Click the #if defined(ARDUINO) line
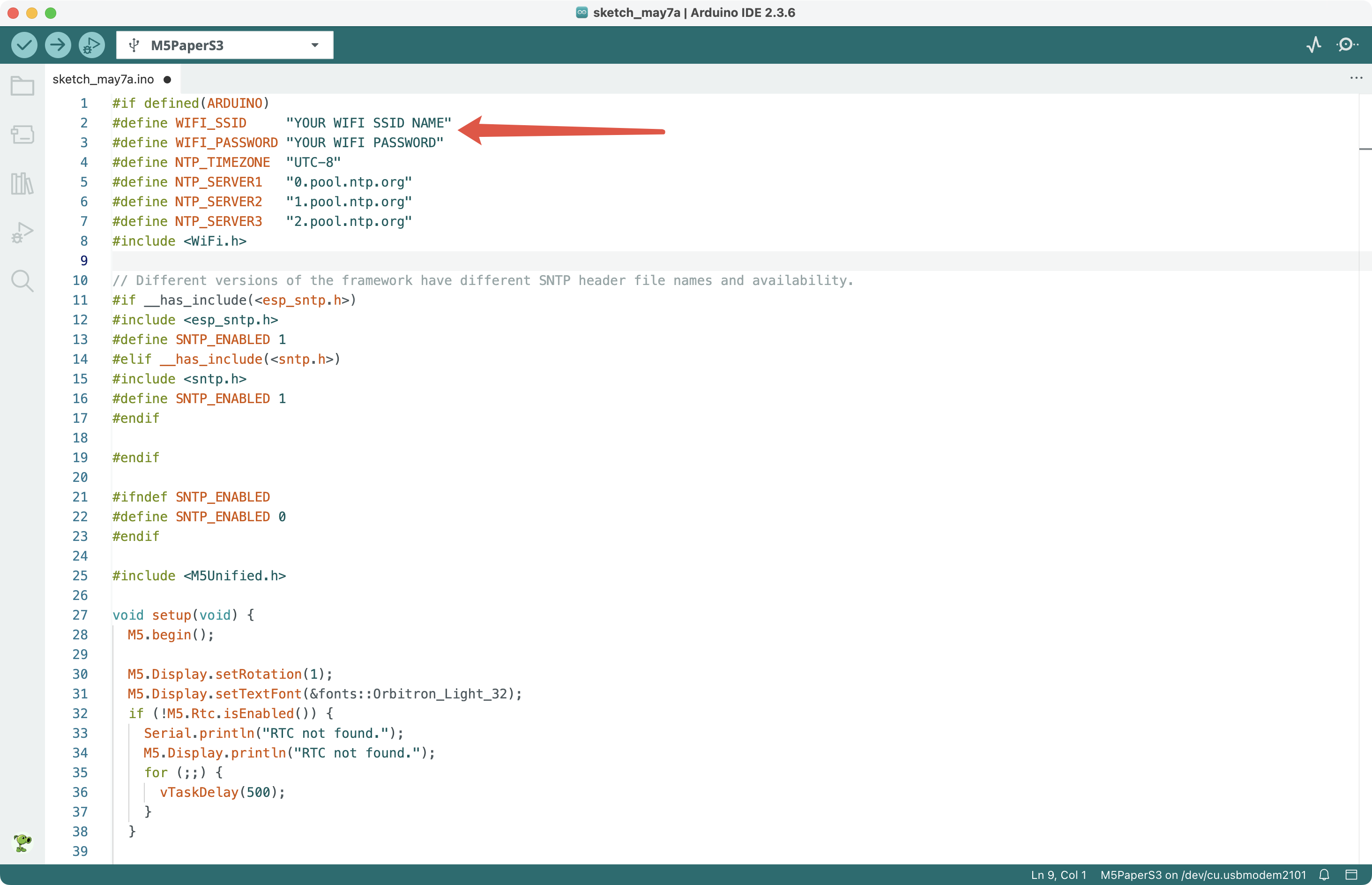This screenshot has height=885, width=1372. pos(191,104)
